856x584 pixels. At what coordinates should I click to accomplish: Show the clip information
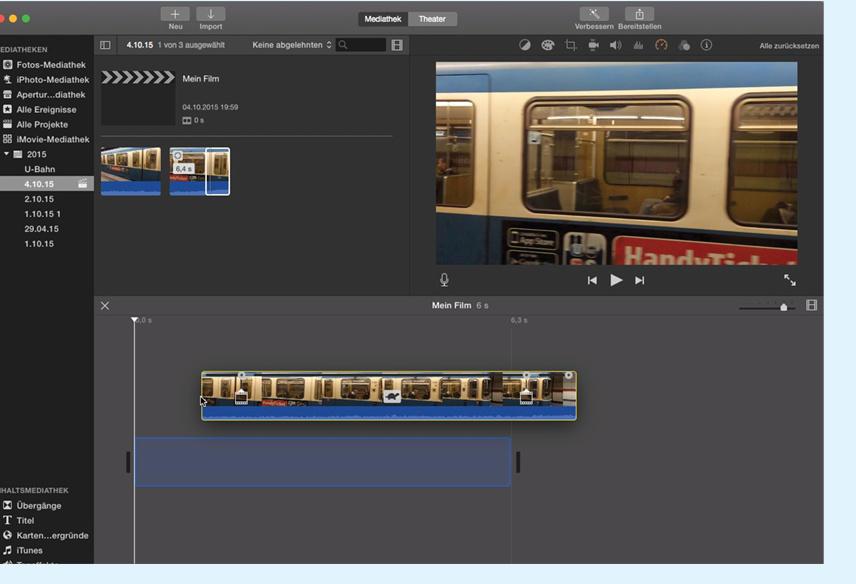tap(706, 45)
